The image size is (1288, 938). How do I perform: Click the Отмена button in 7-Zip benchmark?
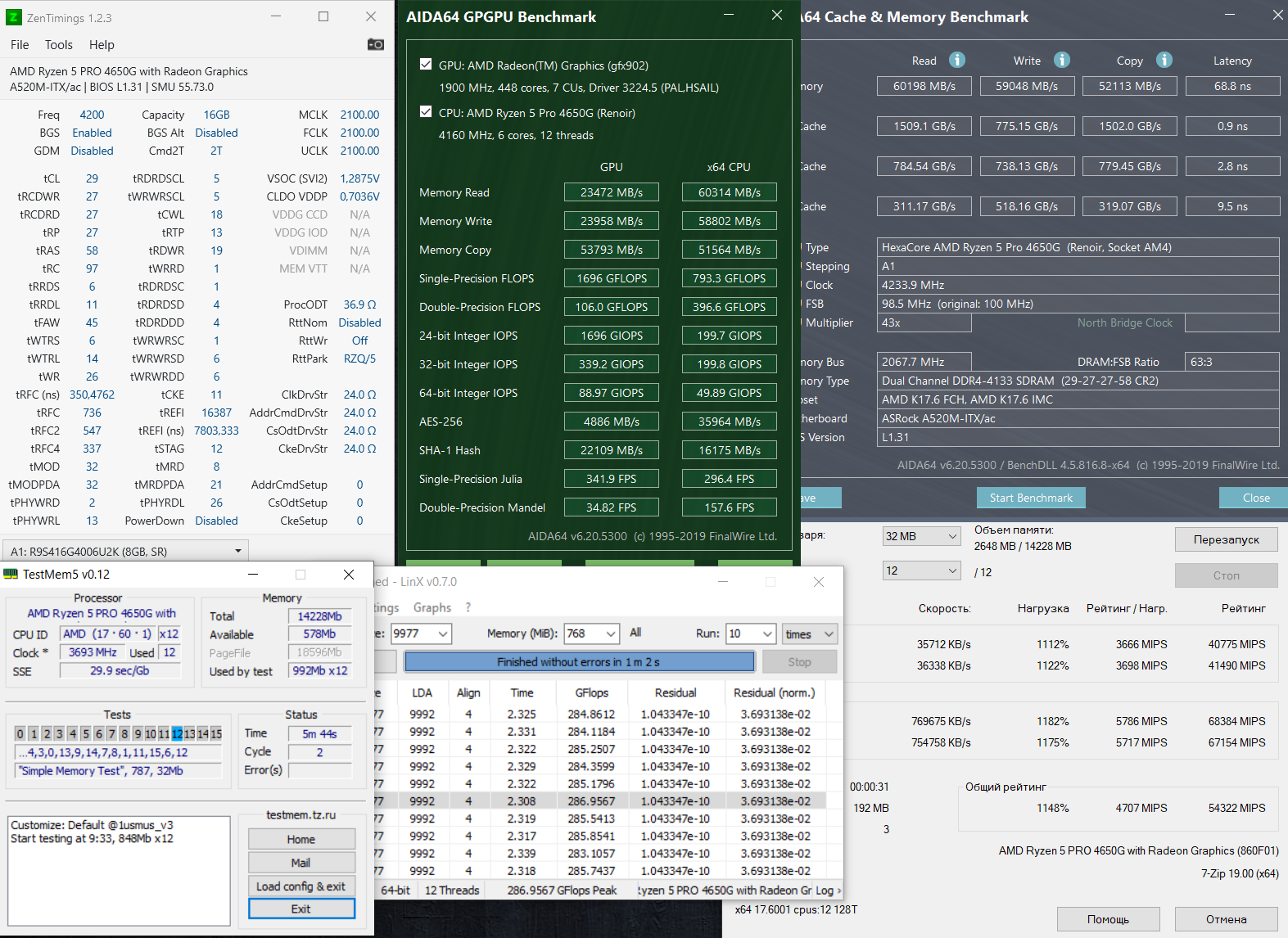1227,919
